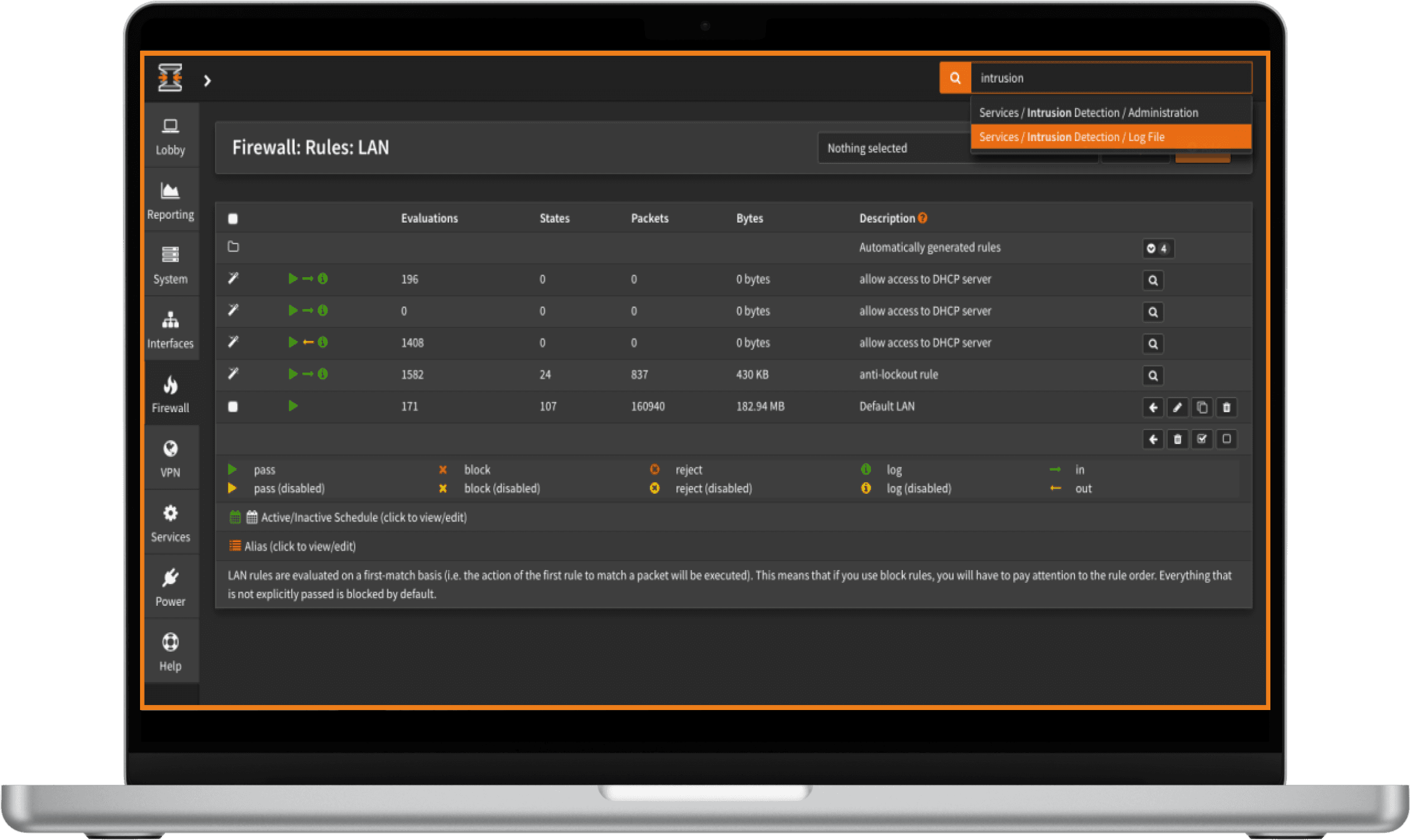Edit the Default LAN rule pencil icon
Viewport: 1411px width, 840px height.
[1177, 408]
